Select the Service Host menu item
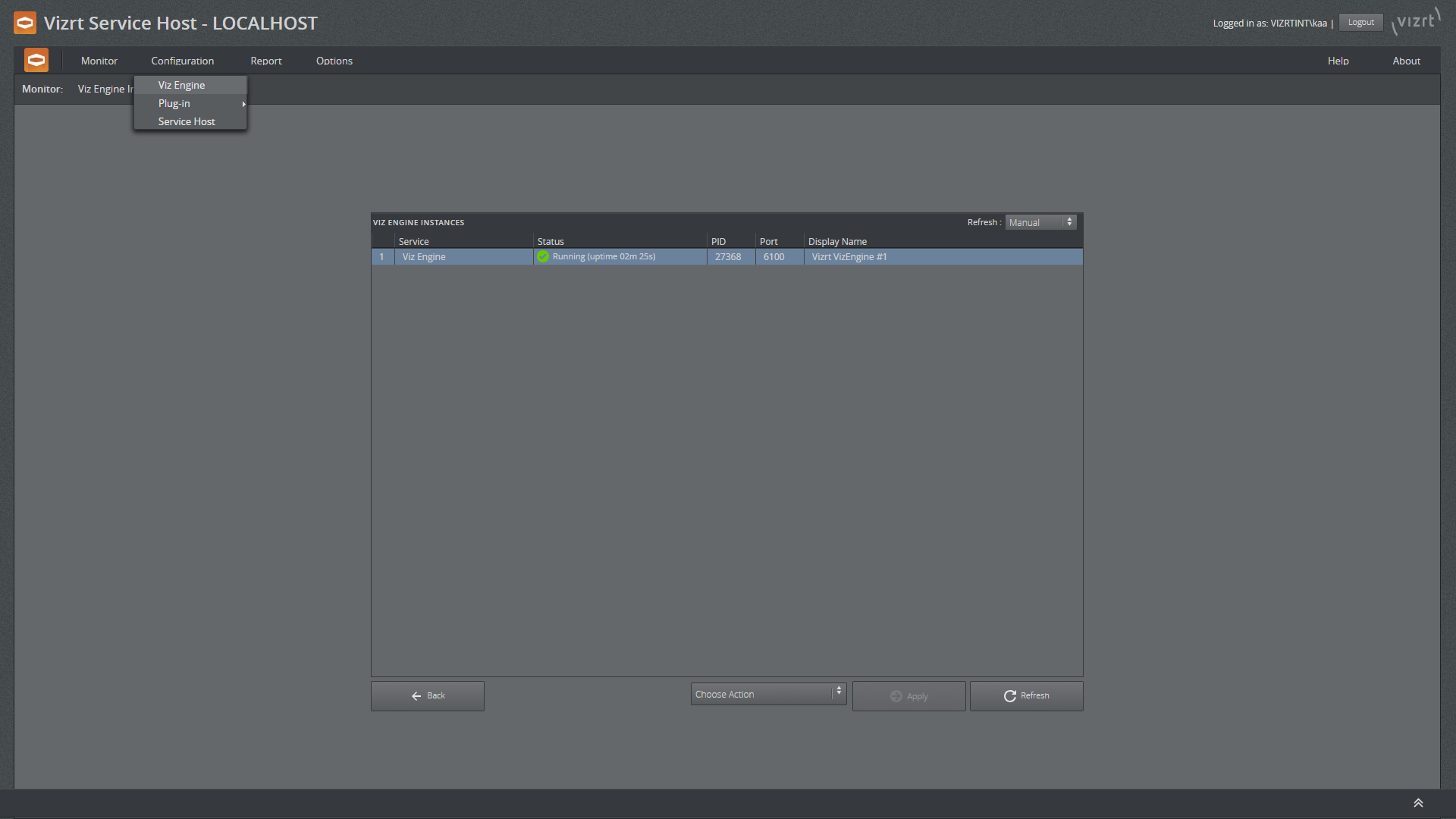 pos(187,121)
